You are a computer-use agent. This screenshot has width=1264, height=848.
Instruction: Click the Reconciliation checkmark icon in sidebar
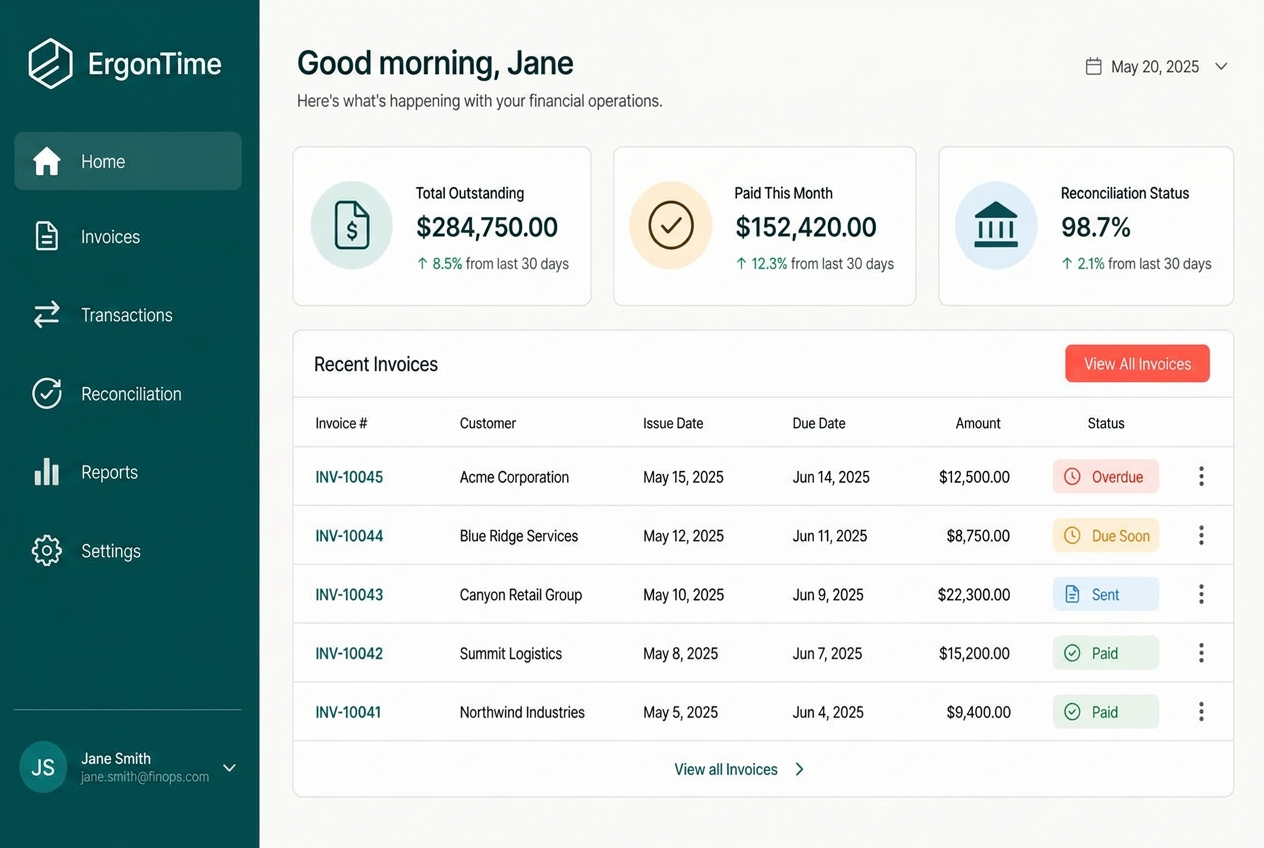(x=47, y=393)
